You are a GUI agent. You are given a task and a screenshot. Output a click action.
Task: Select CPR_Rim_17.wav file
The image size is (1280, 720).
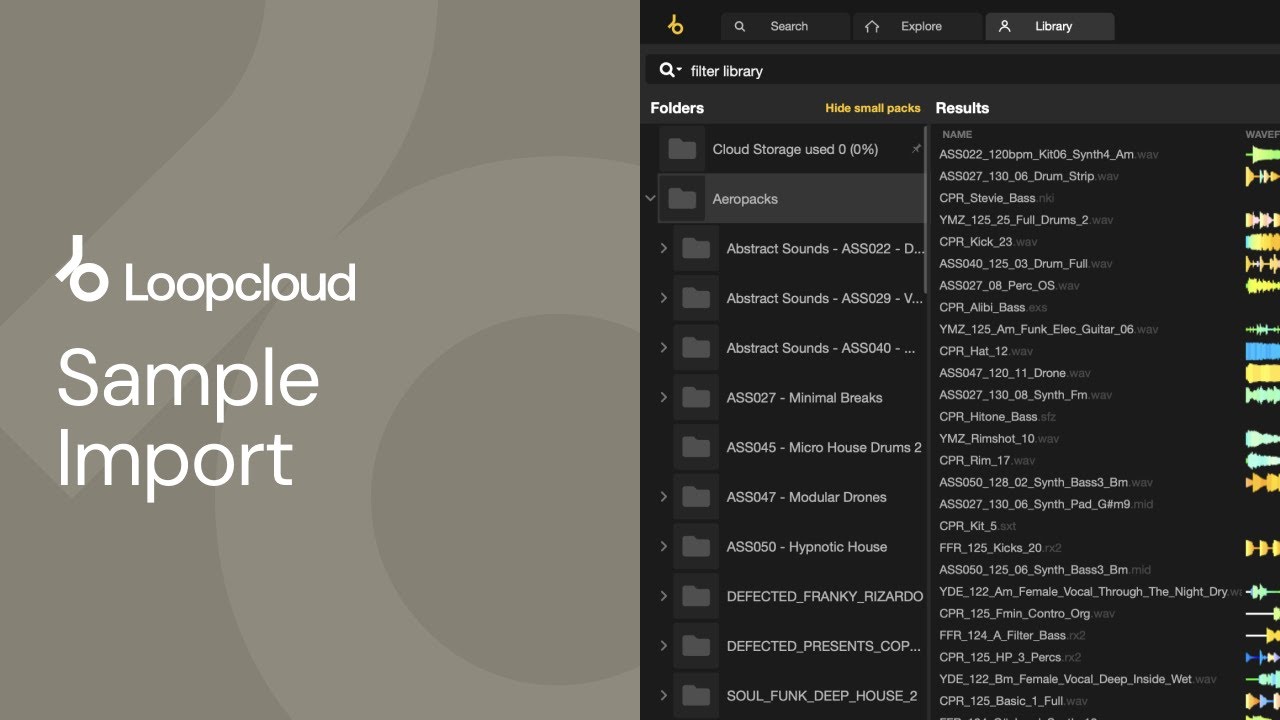[987, 461]
